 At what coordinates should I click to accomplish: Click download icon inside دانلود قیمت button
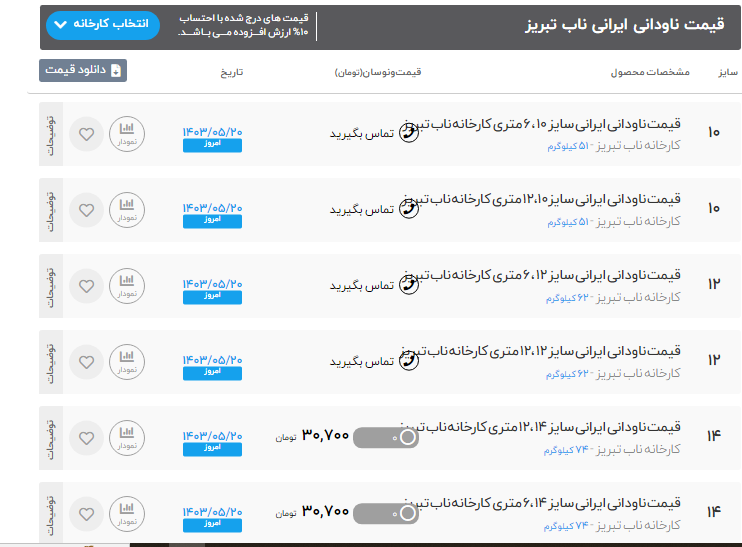pos(115,71)
